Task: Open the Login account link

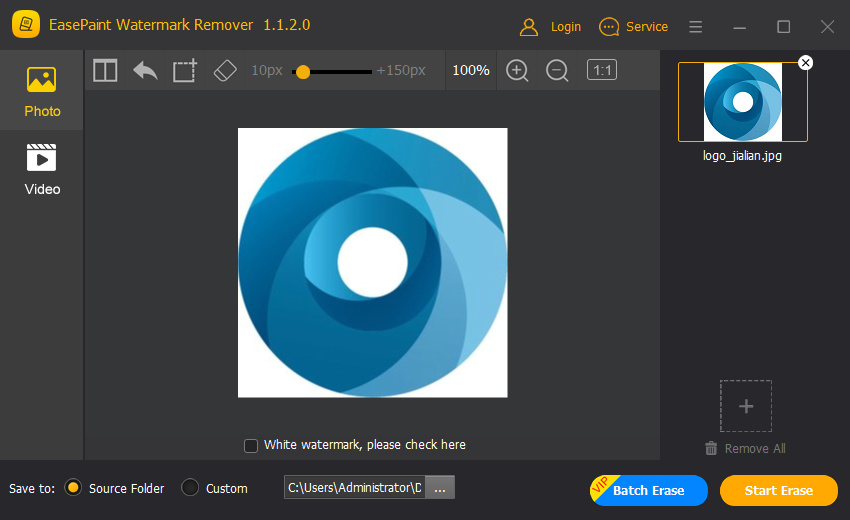Action: pos(565,27)
